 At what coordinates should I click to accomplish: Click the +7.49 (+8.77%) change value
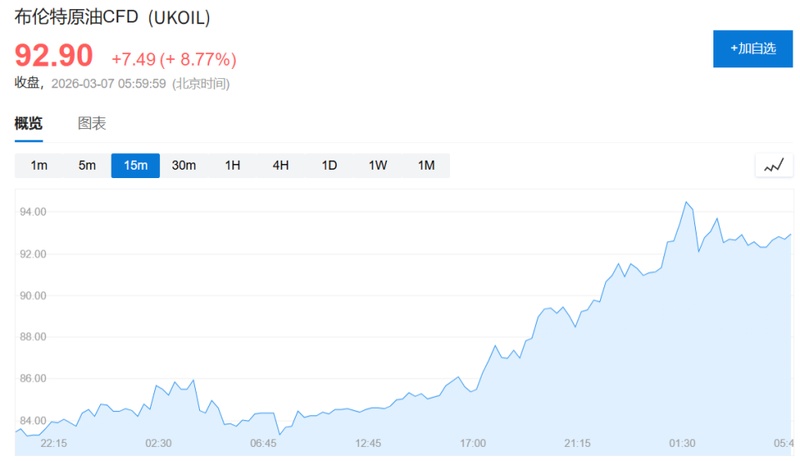173,58
